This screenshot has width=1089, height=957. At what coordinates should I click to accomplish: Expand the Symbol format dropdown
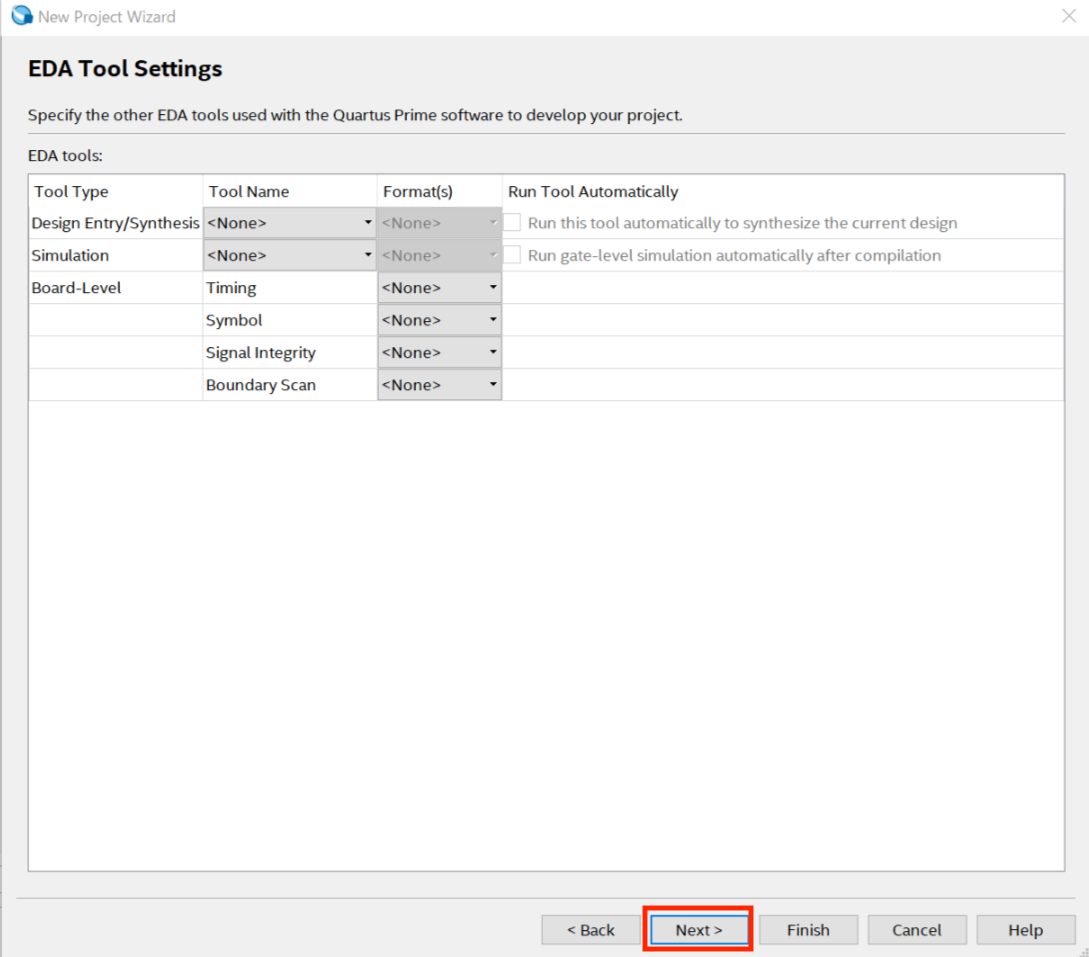click(439, 320)
